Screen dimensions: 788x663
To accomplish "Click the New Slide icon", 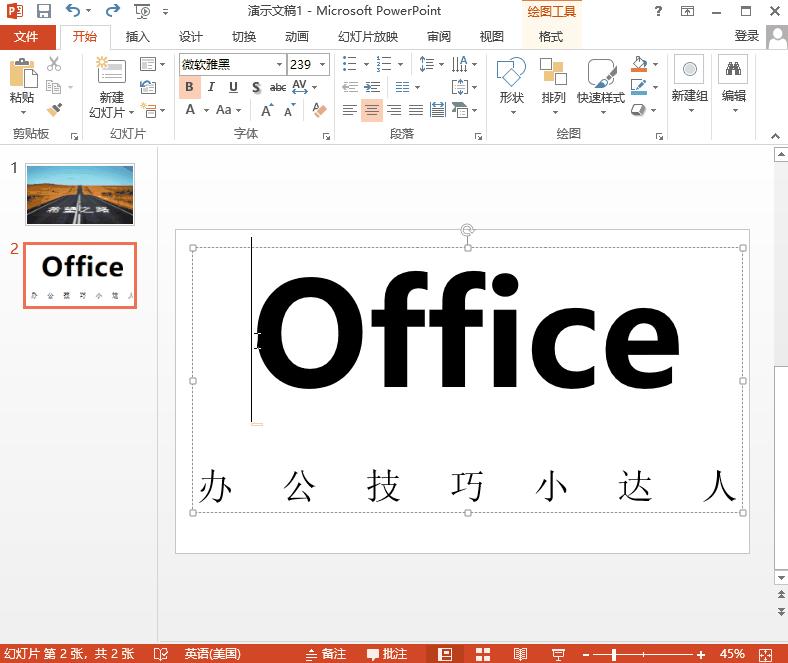I will tap(112, 70).
